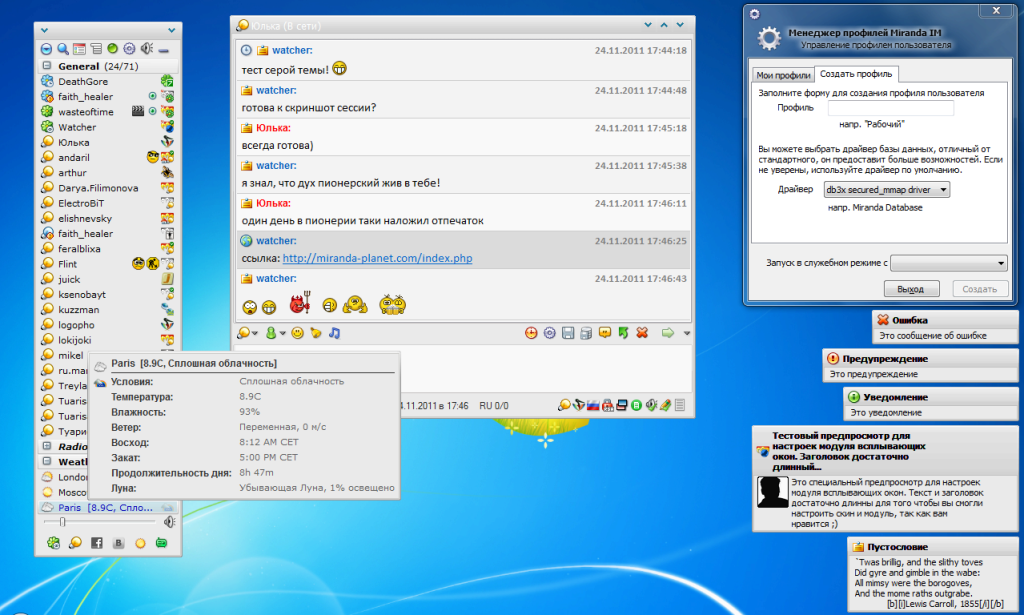
Task: Select contact wasteofstime row named wasteoftime
Action: 107,112
